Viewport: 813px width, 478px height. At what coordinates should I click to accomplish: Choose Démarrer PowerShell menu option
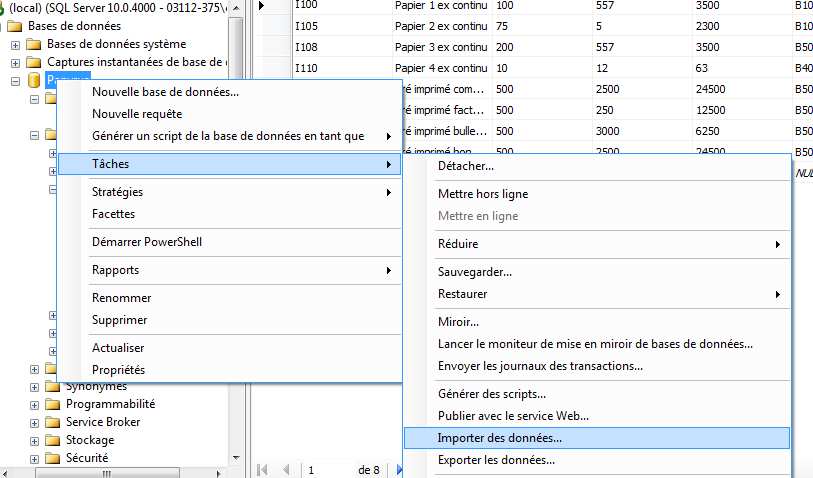click(147, 242)
